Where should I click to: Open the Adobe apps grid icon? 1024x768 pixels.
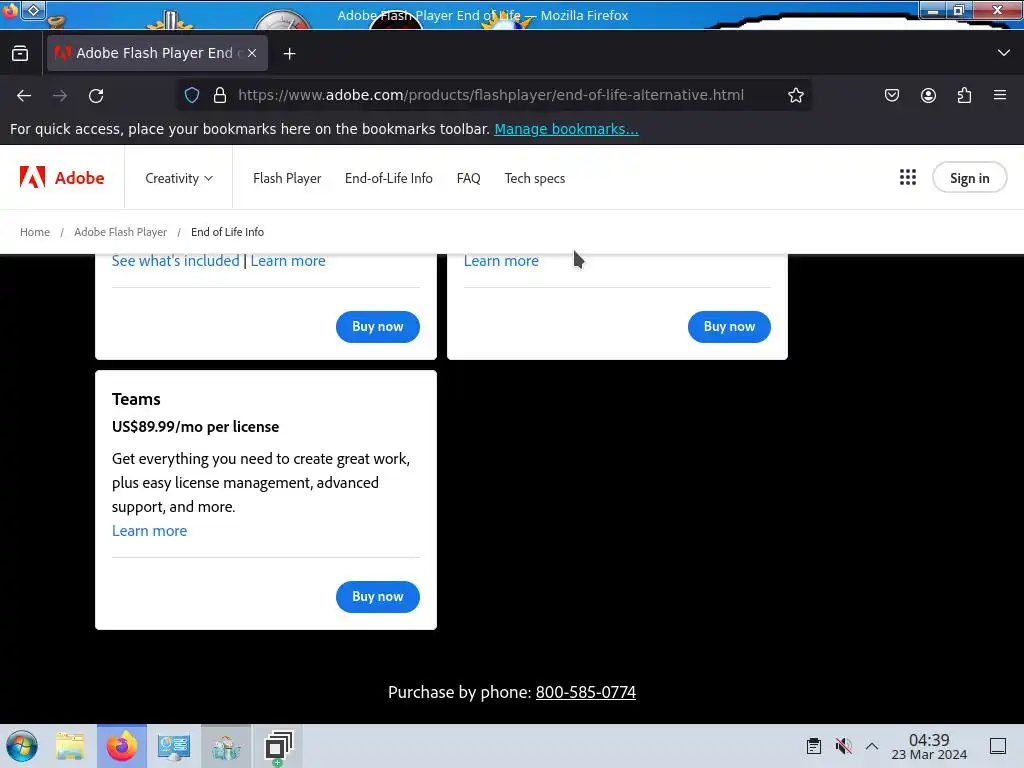[908, 177]
